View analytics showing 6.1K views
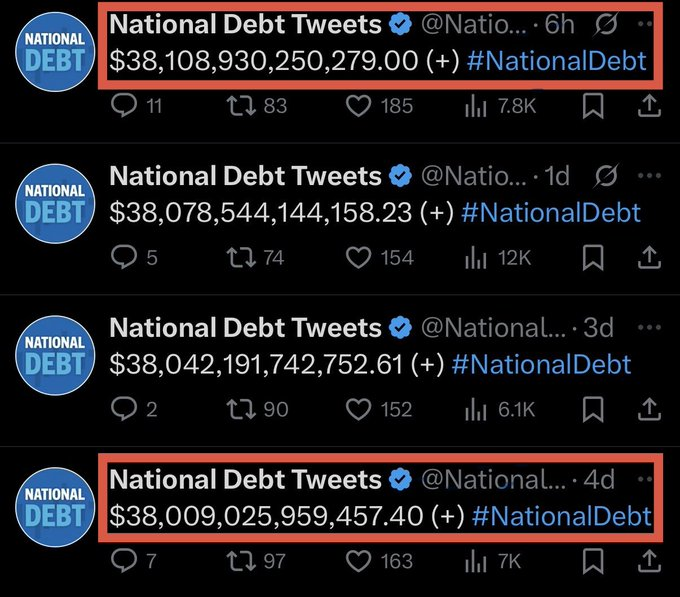This screenshot has width=680, height=597. (x=475, y=409)
